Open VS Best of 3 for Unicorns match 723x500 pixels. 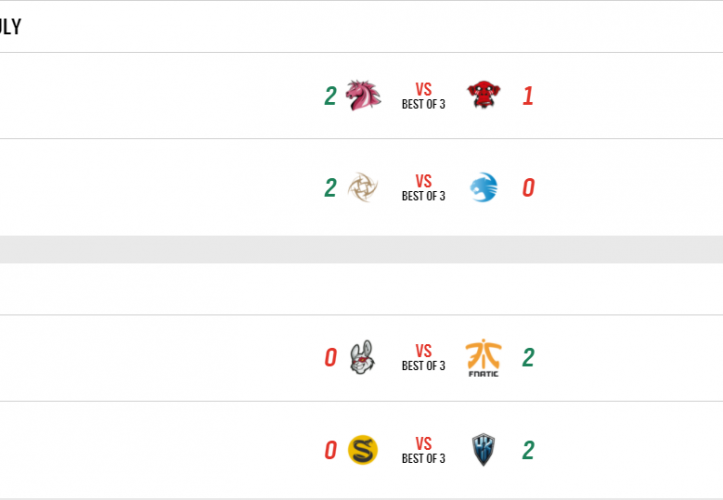[x=423, y=96]
